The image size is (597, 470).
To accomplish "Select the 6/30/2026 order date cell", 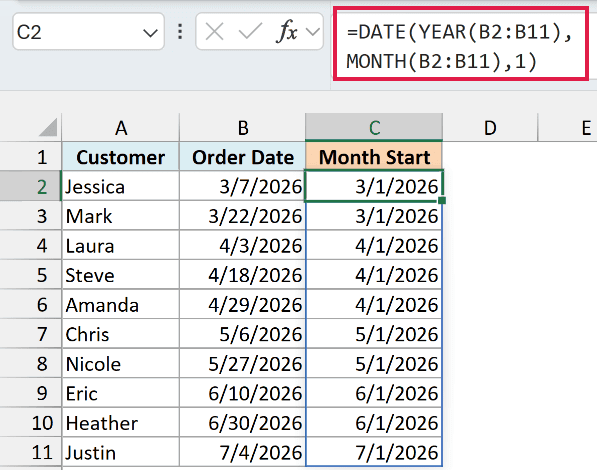I will pos(243,422).
